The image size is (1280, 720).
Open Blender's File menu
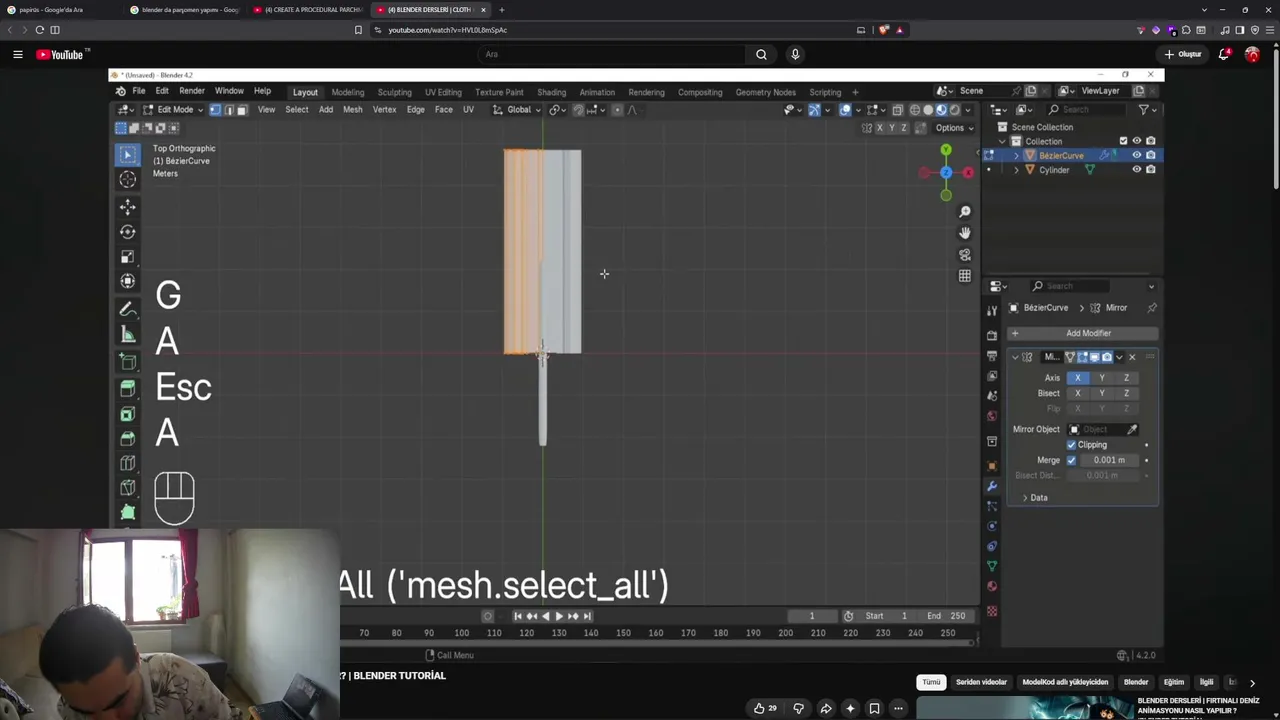pyautogui.click(x=139, y=91)
